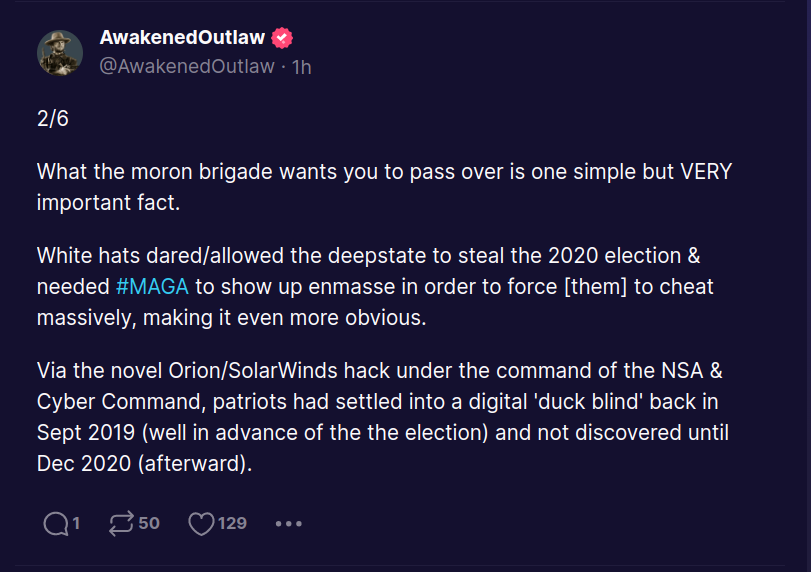Open the AwakenedOutlaw profile avatar

click(60, 52)
